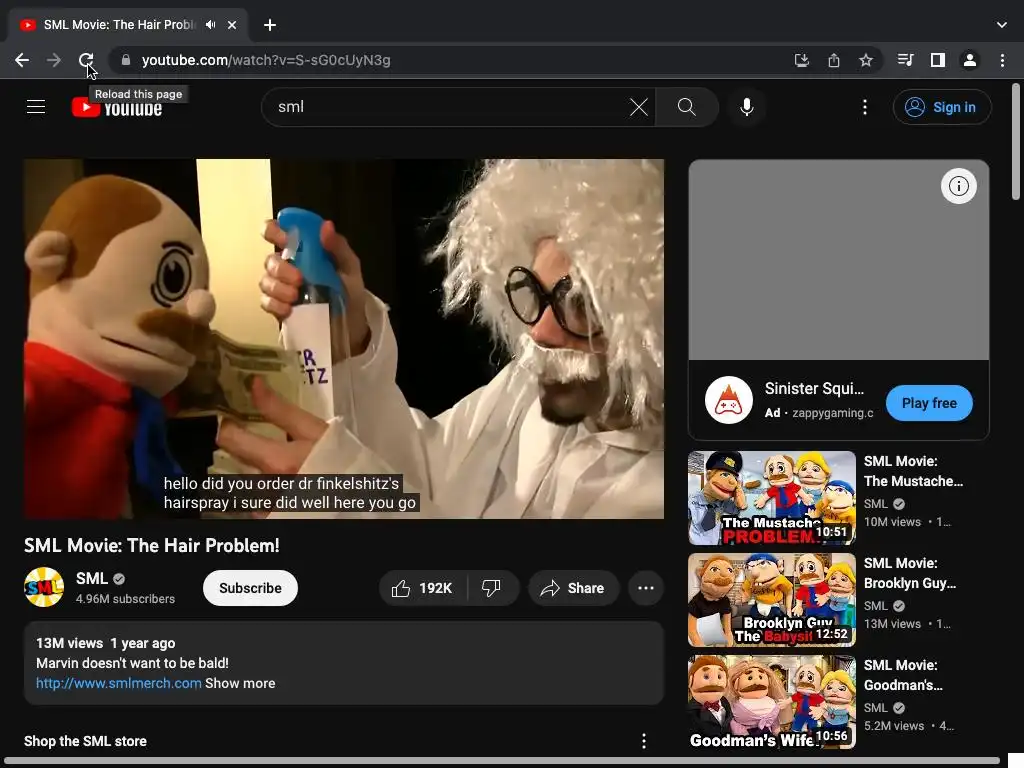Toggle browser side panel

tap(938, 60)
